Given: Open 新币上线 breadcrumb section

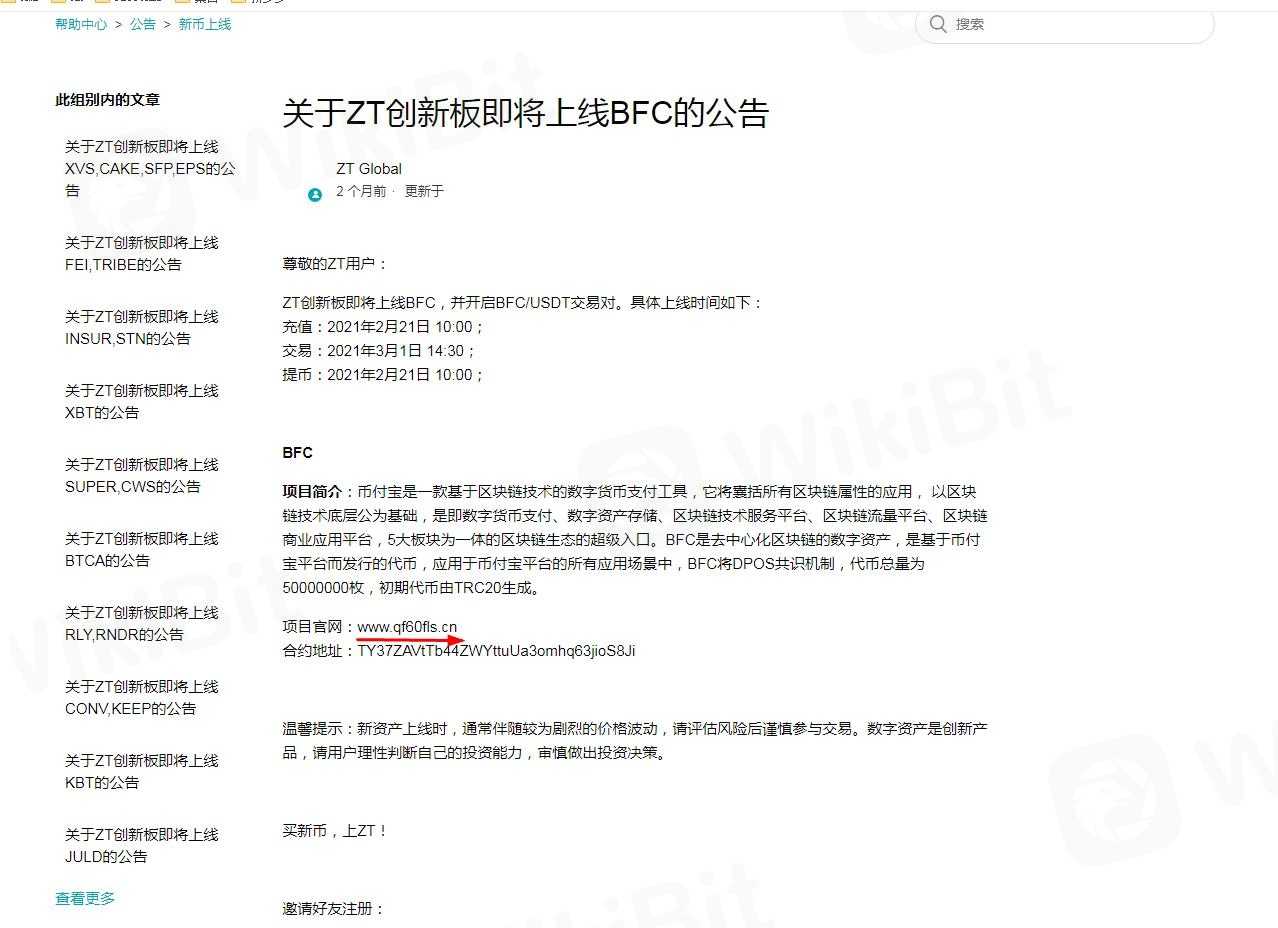Looking at the screenshot, I should [205, 24].
